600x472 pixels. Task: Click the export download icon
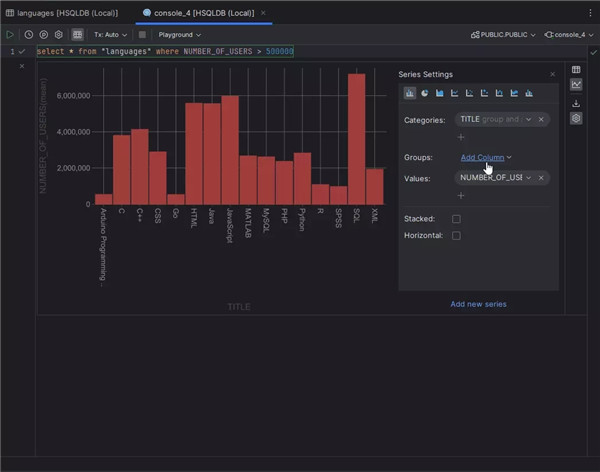tap(576, 102)
